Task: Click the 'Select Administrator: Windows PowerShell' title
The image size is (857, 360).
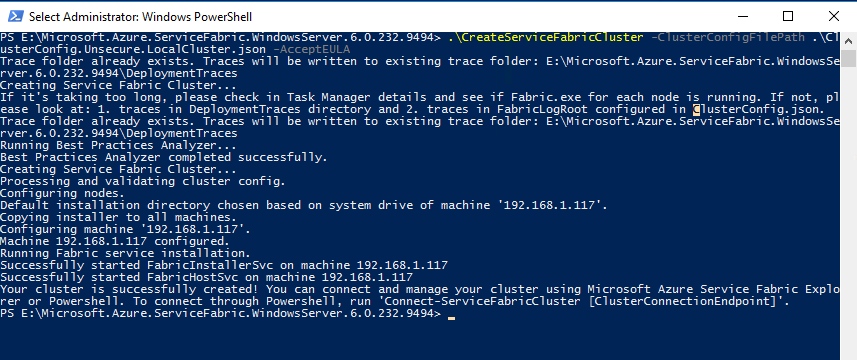Action: tap(140, 17)
